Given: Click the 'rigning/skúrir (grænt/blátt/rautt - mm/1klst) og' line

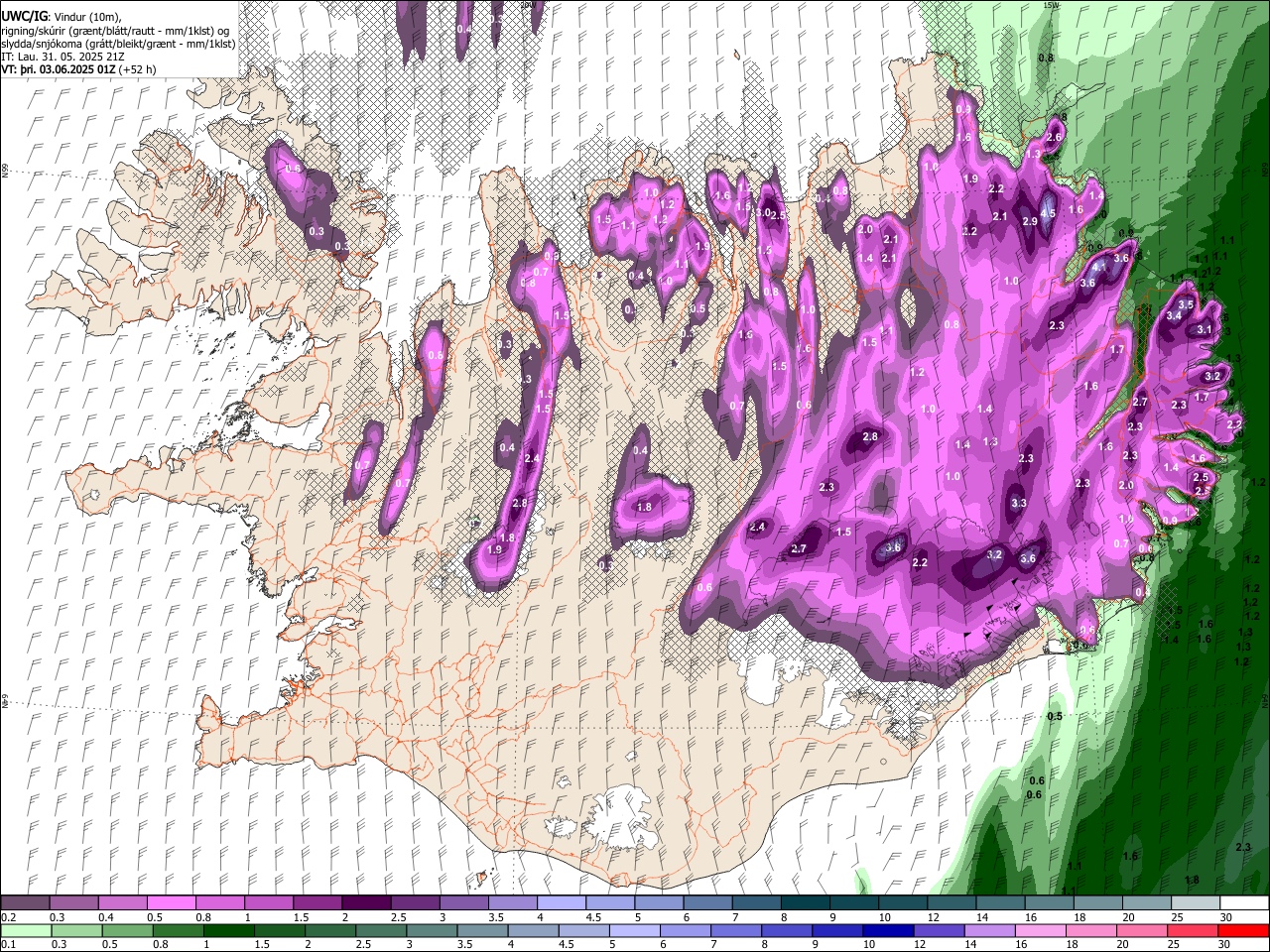Looking at the screenshot, I should 115,31.
